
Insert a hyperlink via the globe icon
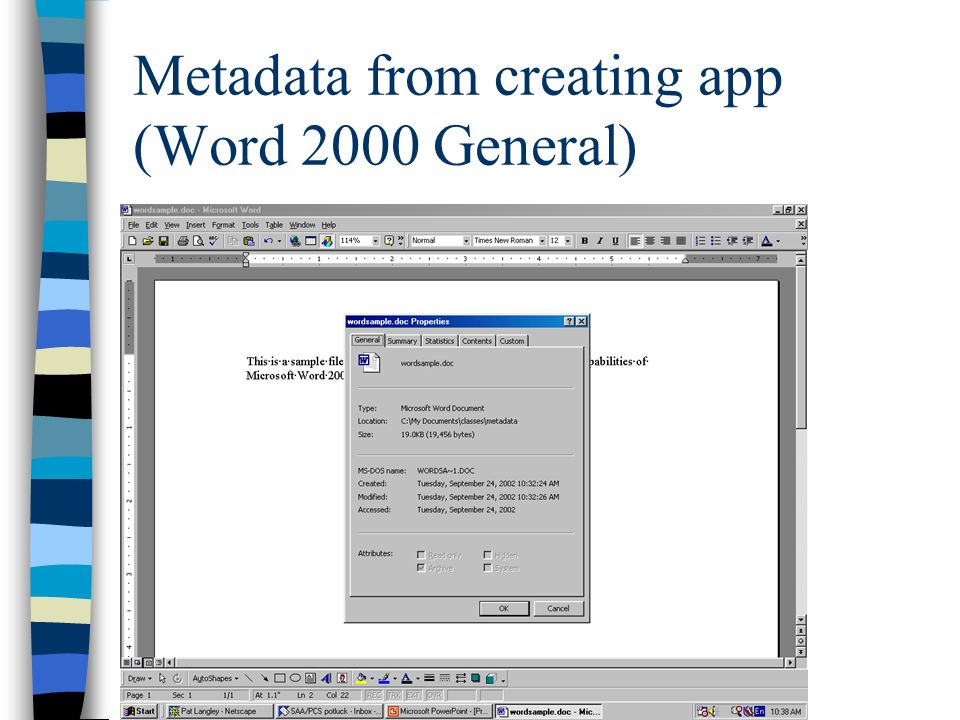(x=295, y=241)
